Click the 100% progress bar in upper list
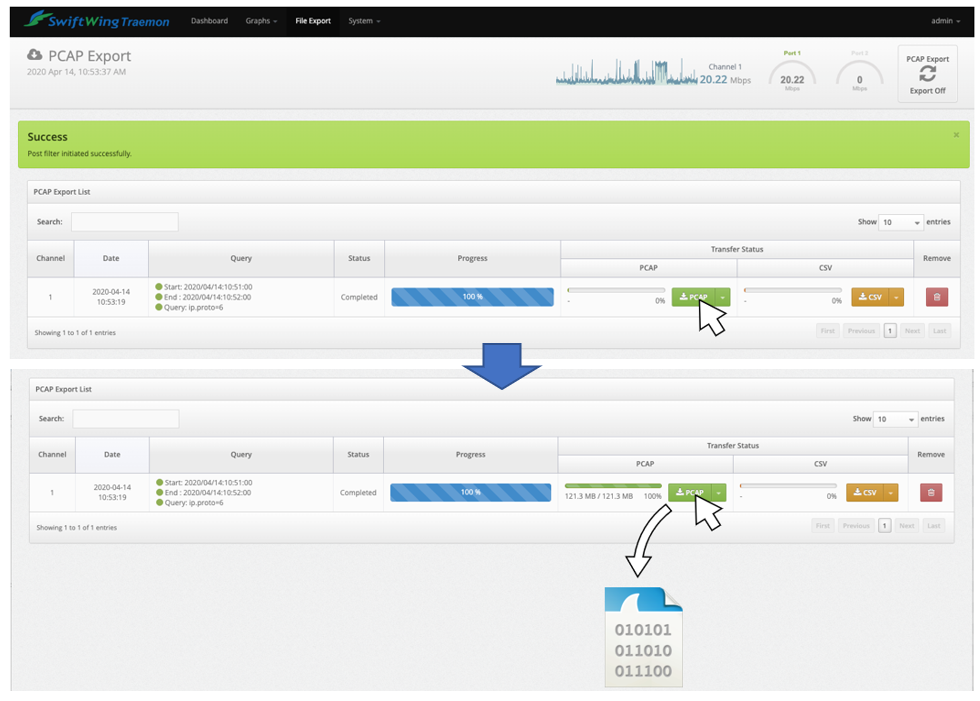This screenshot has width=980, height=701. click(472, 297)
